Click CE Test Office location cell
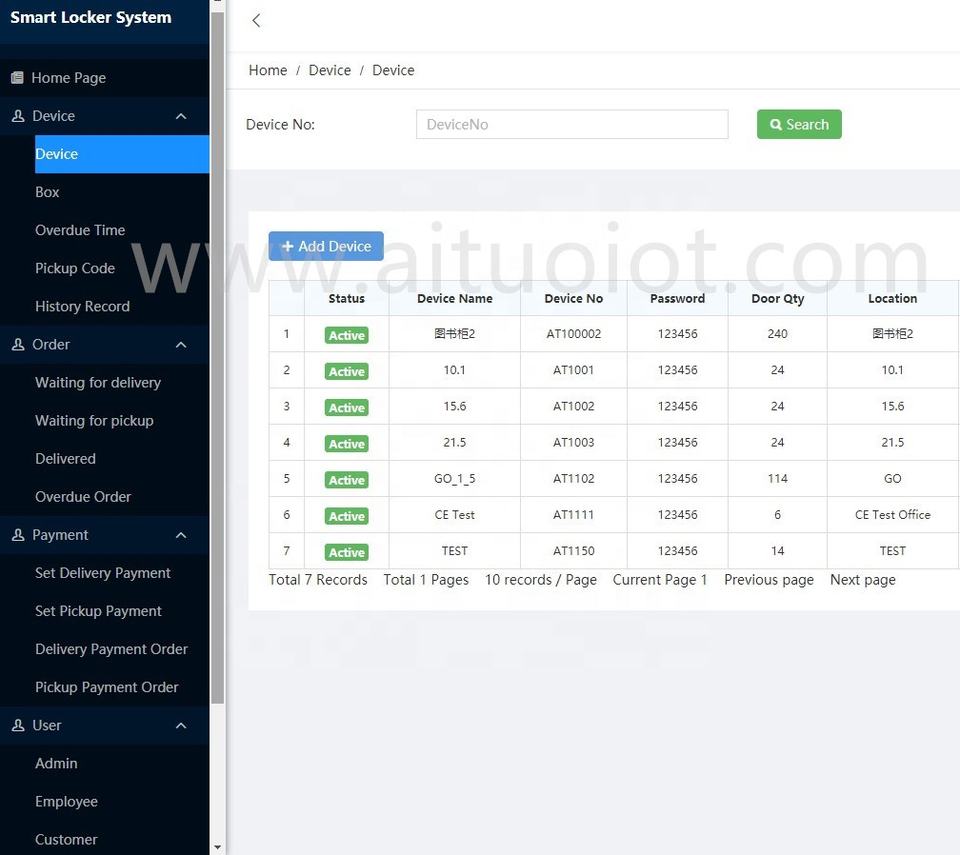Viewport: 960px width, 855px height. pos(893,514)
